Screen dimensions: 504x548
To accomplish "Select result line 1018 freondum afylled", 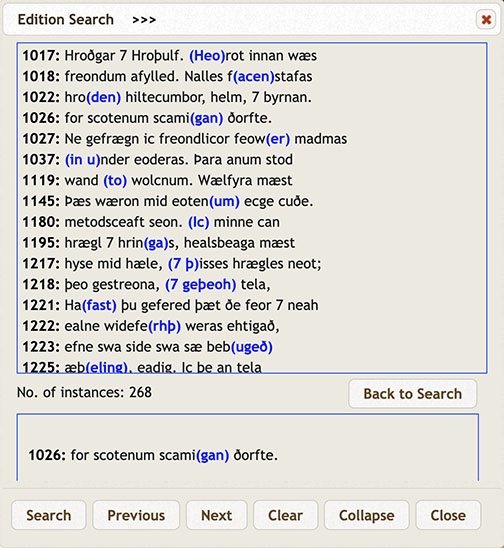I will 167,77.
